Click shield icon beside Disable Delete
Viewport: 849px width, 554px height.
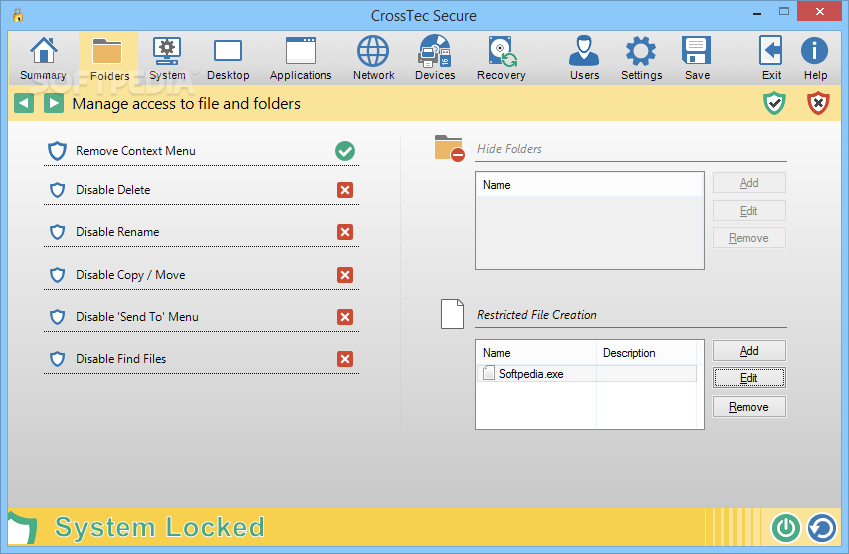57,190
